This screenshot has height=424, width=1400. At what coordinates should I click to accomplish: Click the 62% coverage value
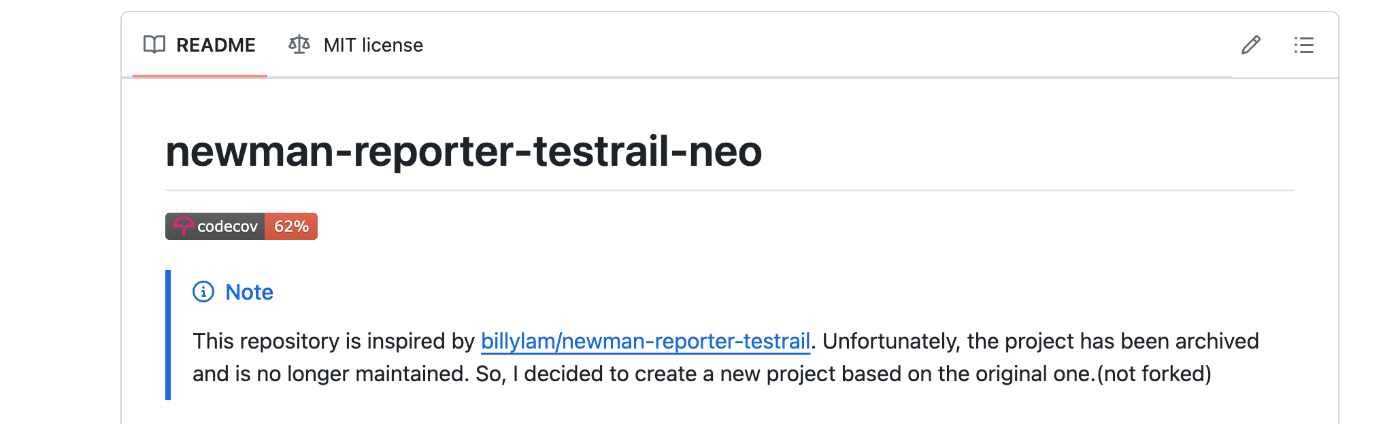(291, 227)
